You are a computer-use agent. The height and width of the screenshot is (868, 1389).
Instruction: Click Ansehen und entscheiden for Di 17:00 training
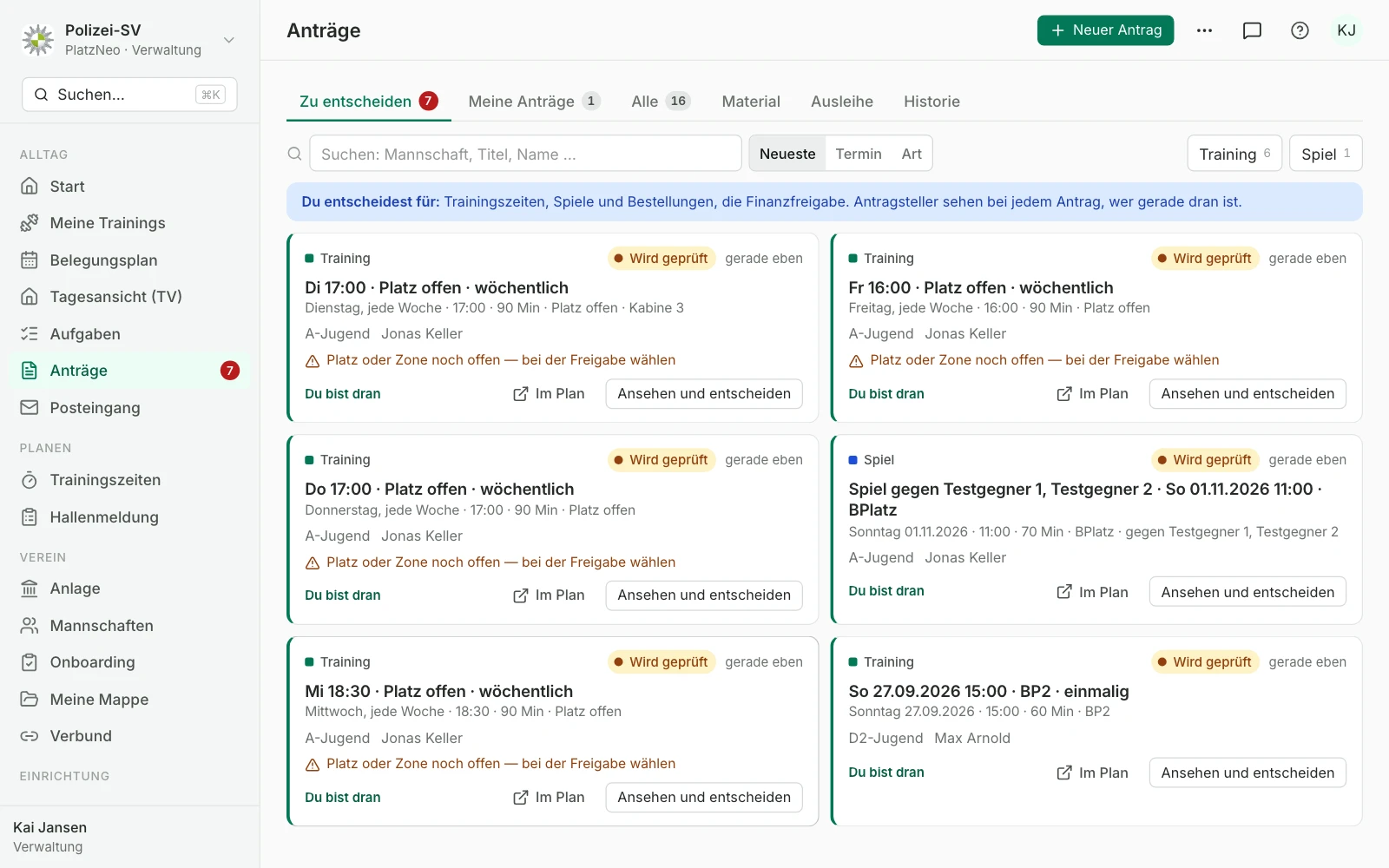coord(704,394)
